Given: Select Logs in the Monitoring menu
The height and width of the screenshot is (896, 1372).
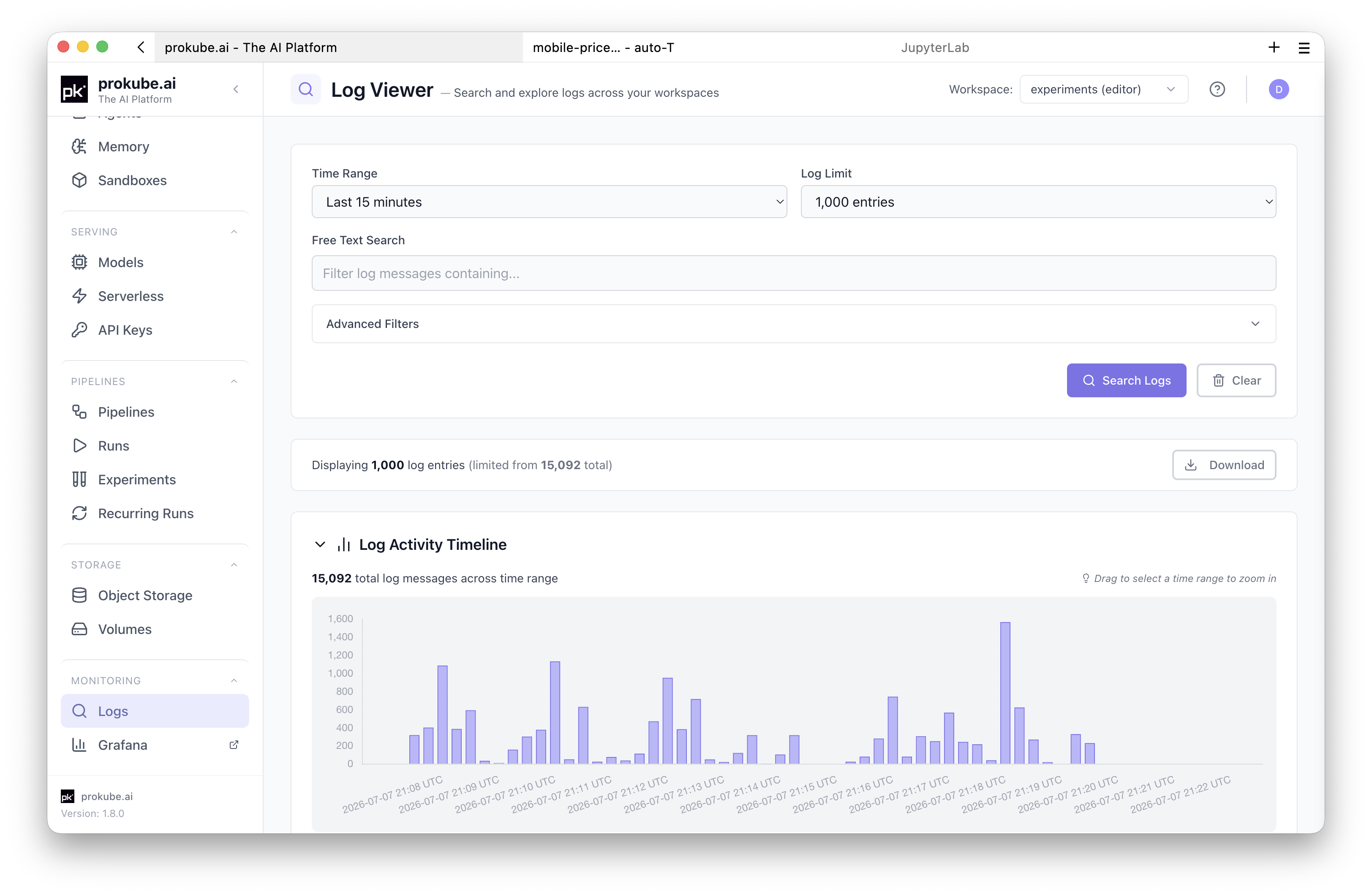Looking at the screenshot, I should tap(155, 711).
